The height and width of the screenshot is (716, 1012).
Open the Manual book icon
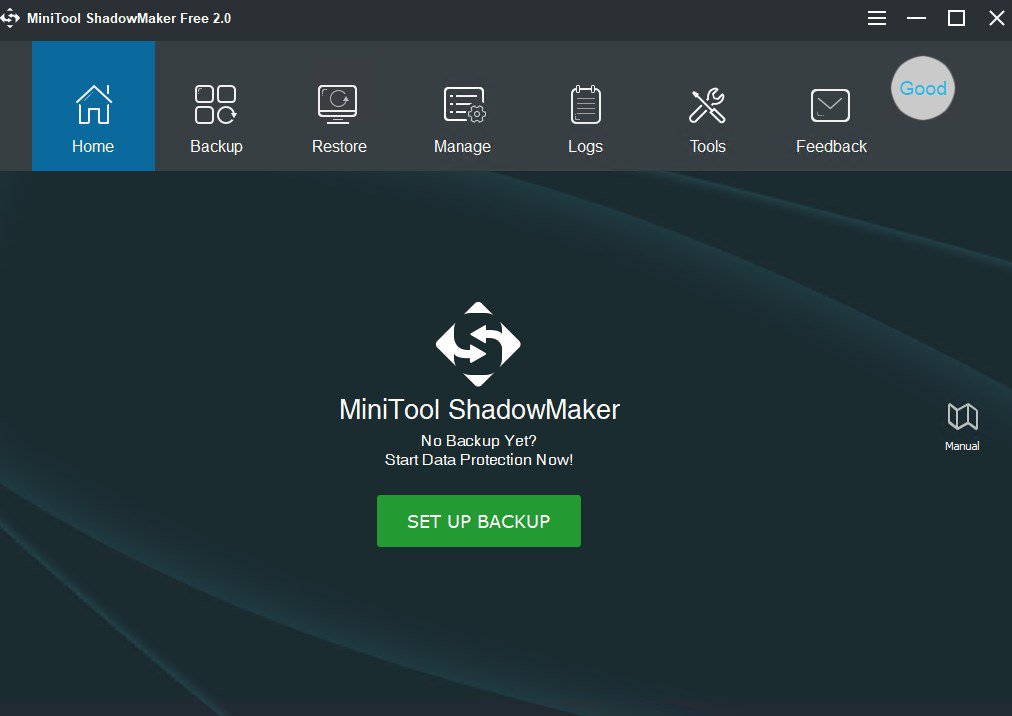point(962,417)
